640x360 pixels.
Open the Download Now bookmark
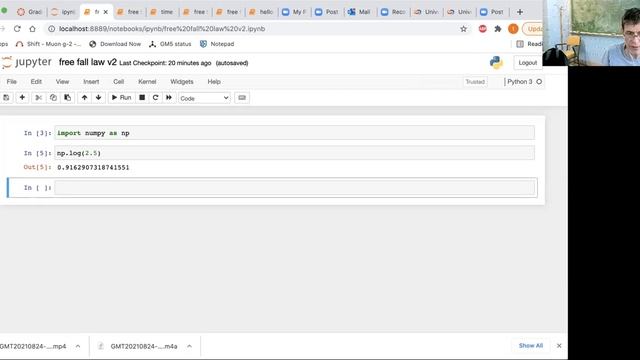point(115,44)
